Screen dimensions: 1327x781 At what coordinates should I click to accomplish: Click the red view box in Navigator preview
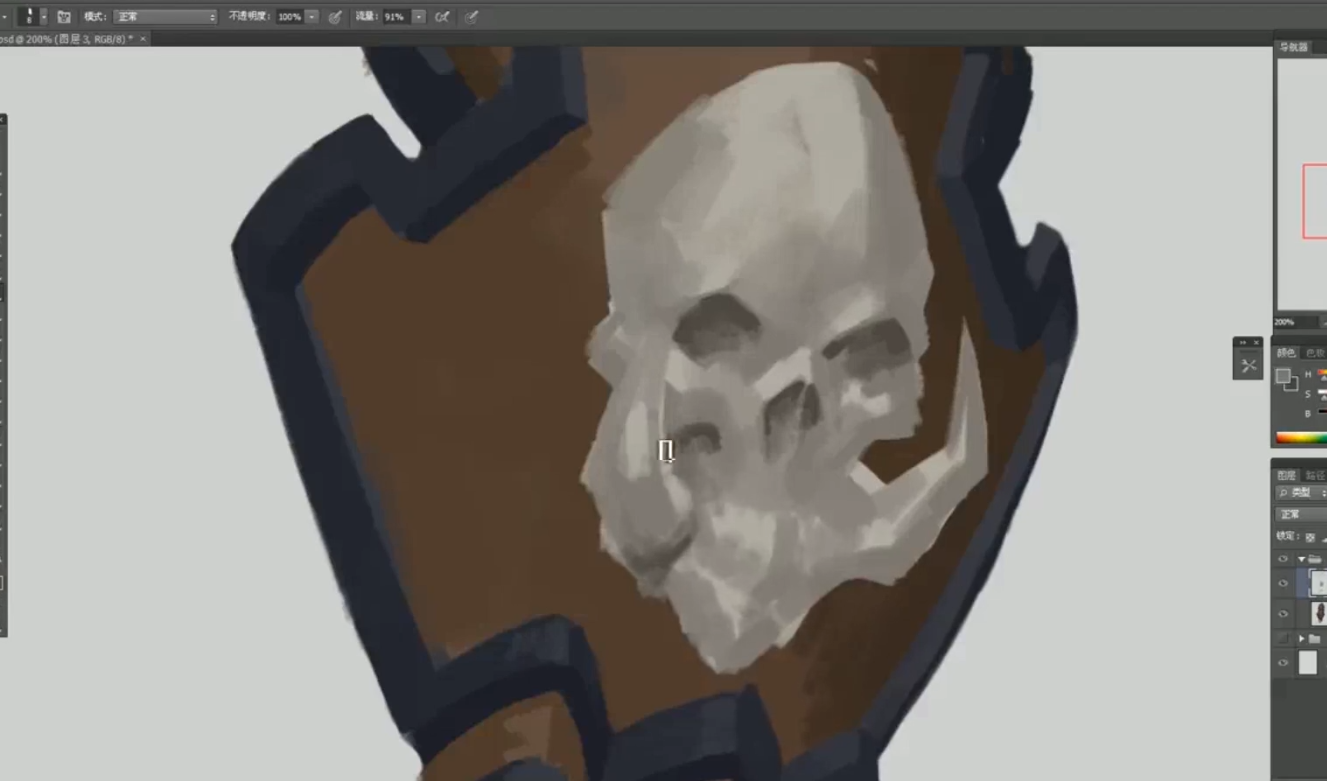pos(1315,201)
